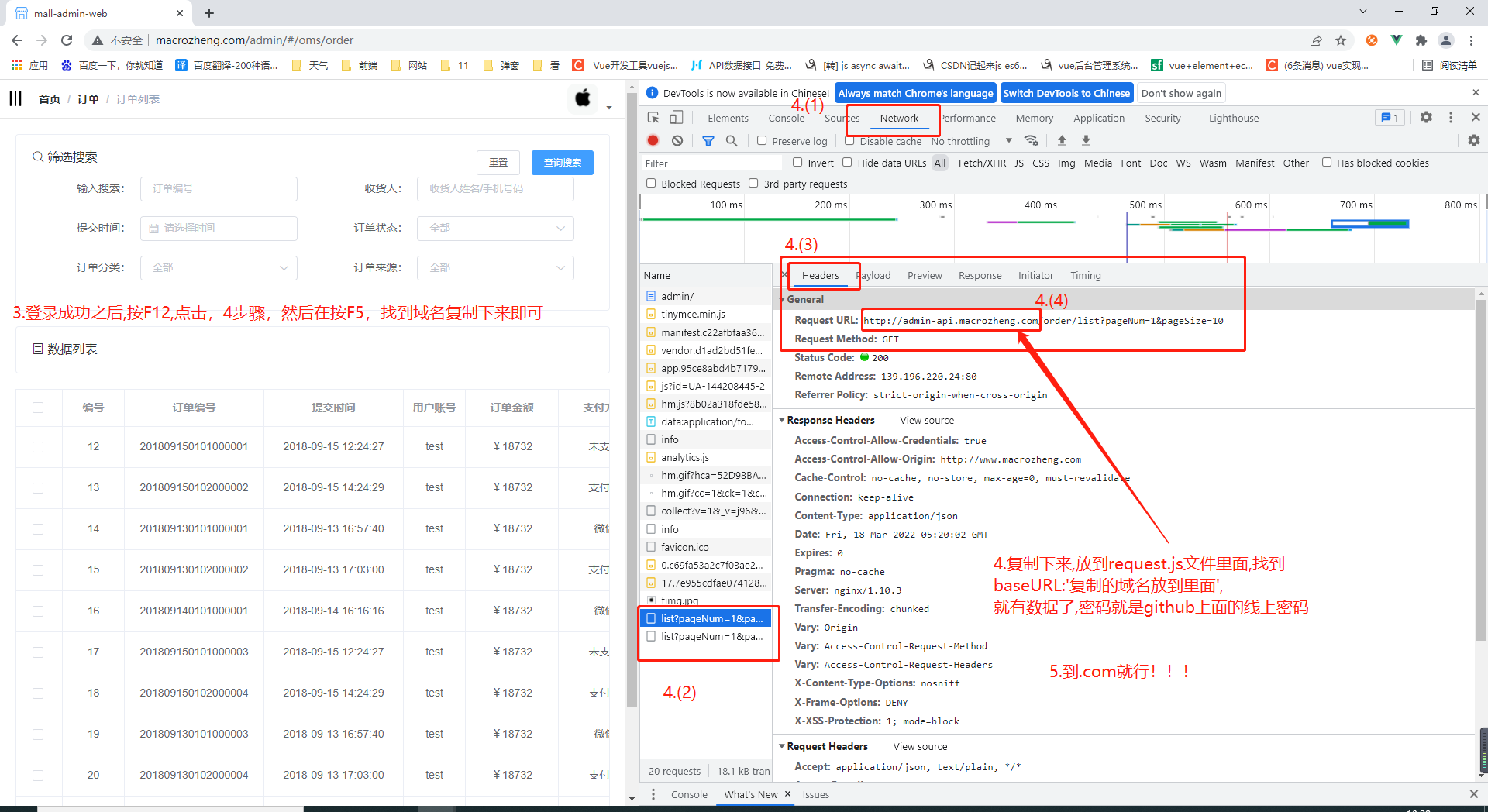
Task: Enable the Preserve log checkbox
Action: 762,140
